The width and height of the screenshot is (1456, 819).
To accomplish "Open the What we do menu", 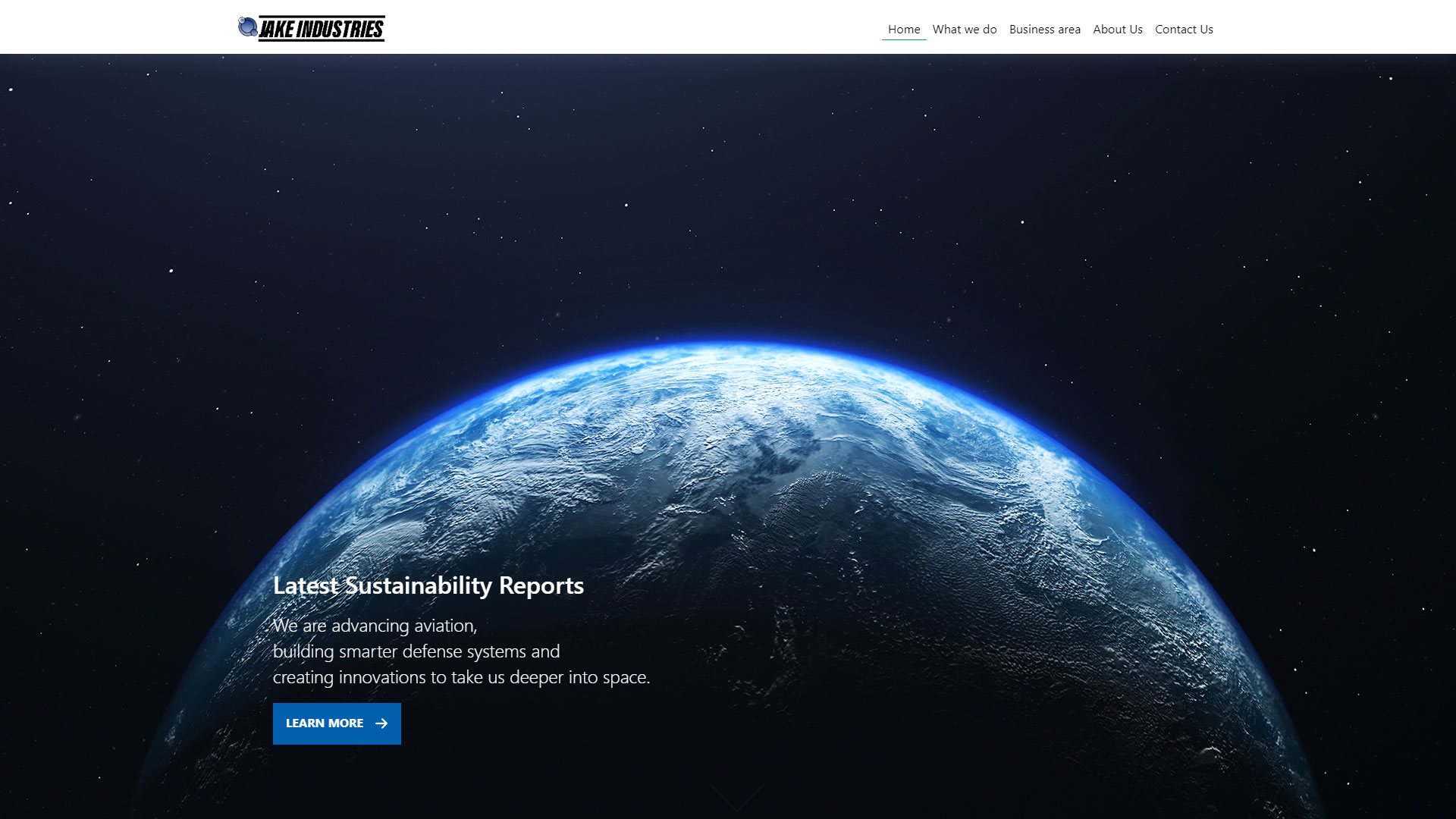I will 965,30.
